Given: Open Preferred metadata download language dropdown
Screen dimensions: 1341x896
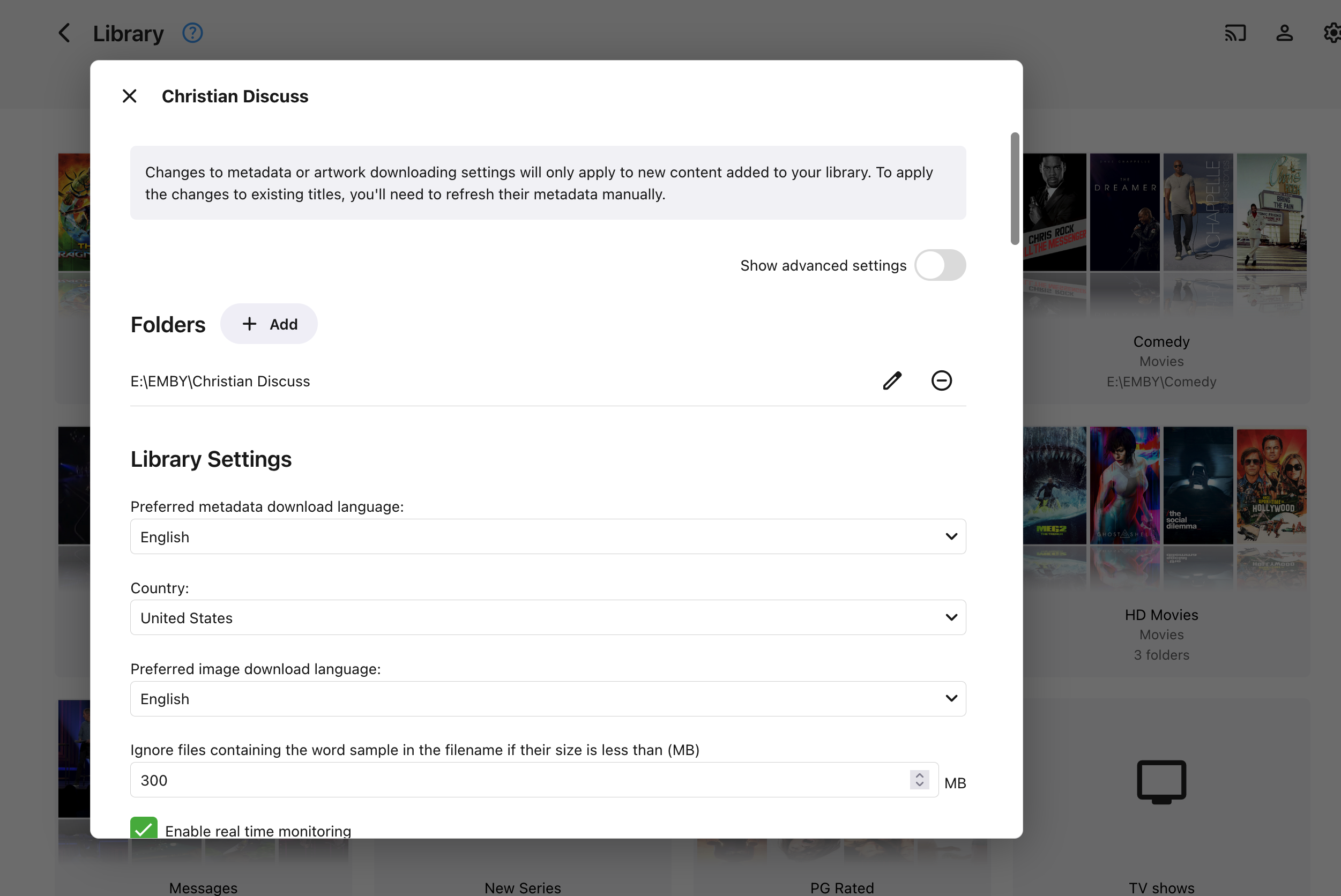Looking at the screenshot, I should [x=547, y=536].
